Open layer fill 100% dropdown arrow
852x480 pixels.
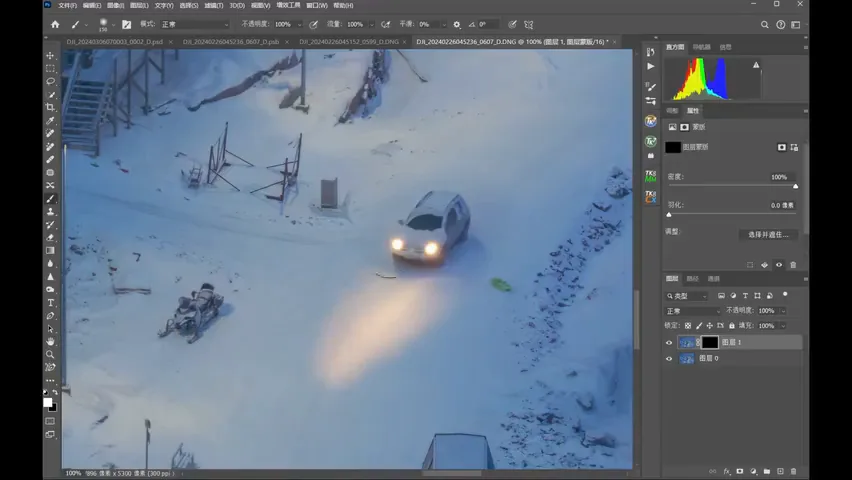tap(783, 326)
